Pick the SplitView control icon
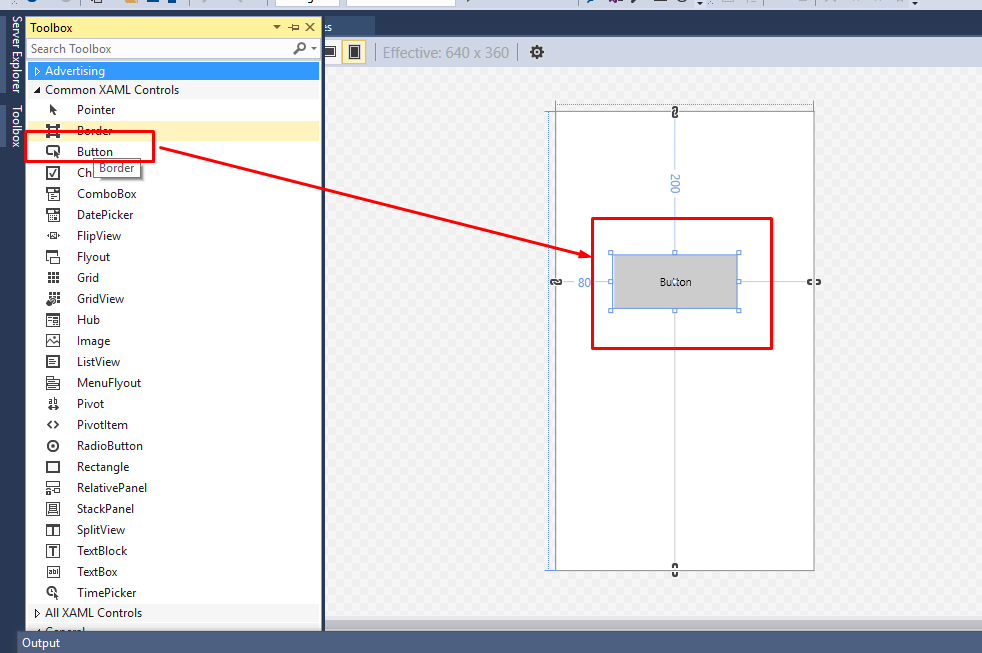 point(53,530)
